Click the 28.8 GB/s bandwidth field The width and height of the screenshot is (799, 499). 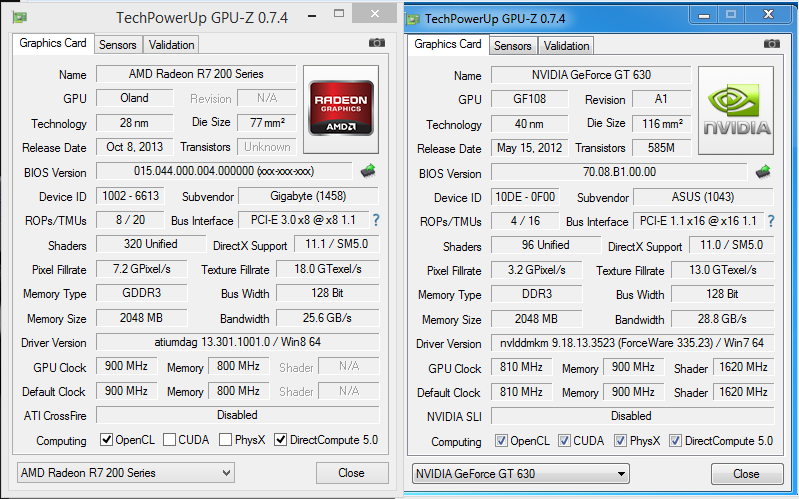(x=723, y=319)
